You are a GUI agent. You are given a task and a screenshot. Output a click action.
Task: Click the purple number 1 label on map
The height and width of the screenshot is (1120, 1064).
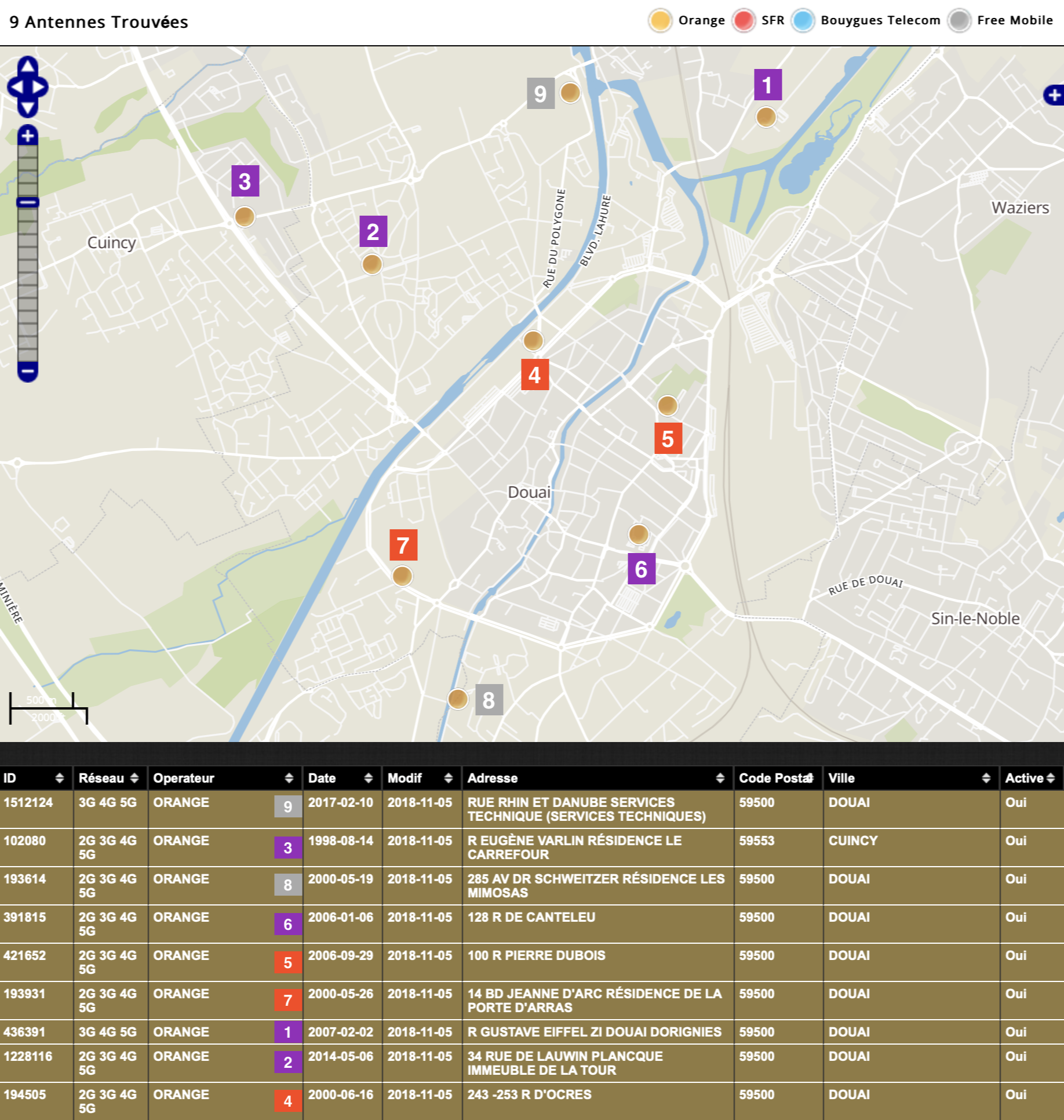click(768, 85)
